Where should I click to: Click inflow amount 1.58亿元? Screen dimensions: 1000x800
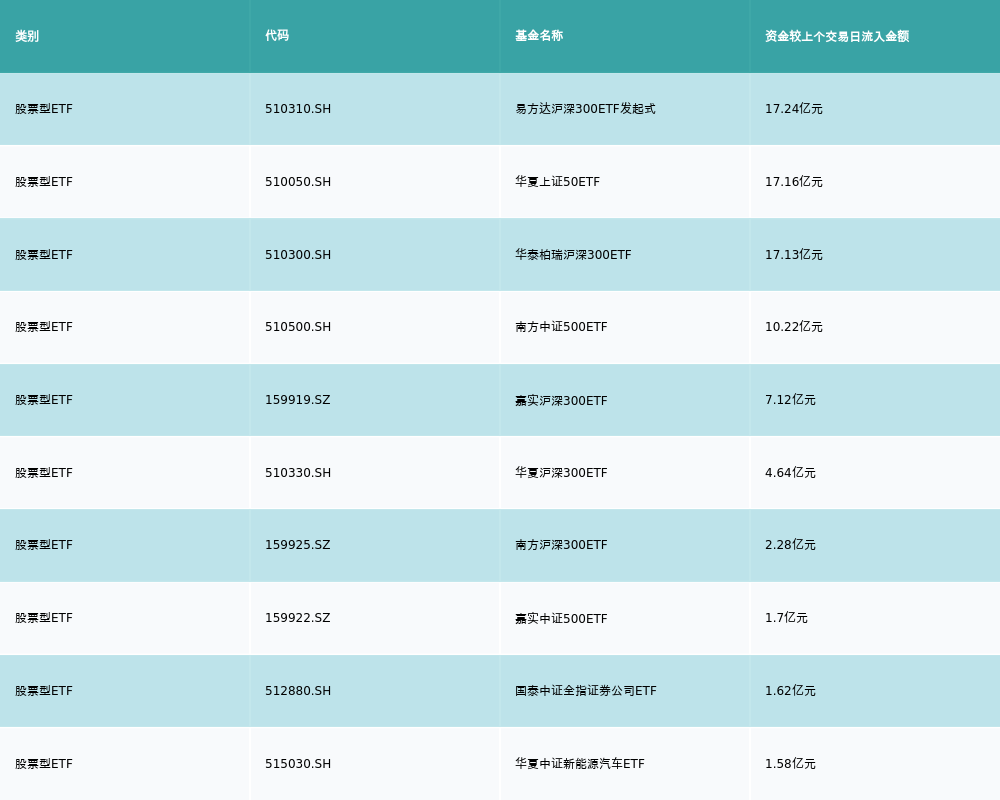point(790,764)
